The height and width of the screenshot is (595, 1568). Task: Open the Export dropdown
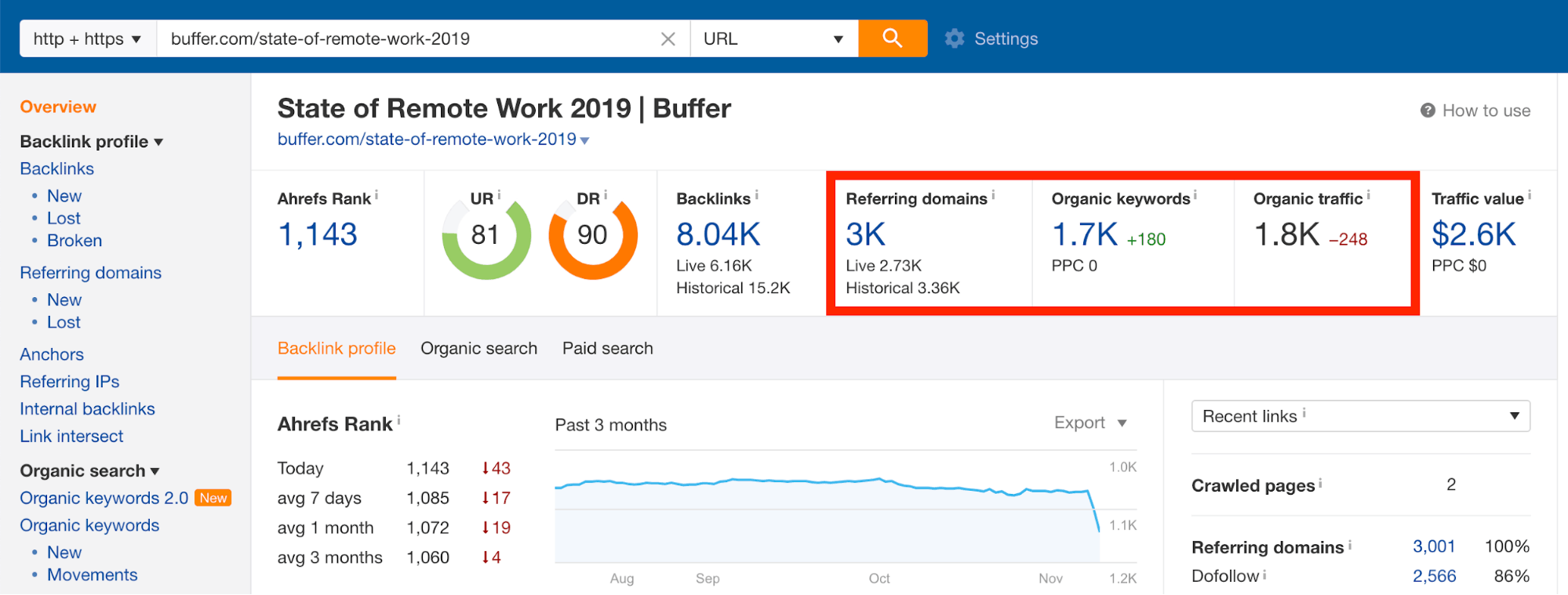pyautogui.click(x=1090, y=423)
